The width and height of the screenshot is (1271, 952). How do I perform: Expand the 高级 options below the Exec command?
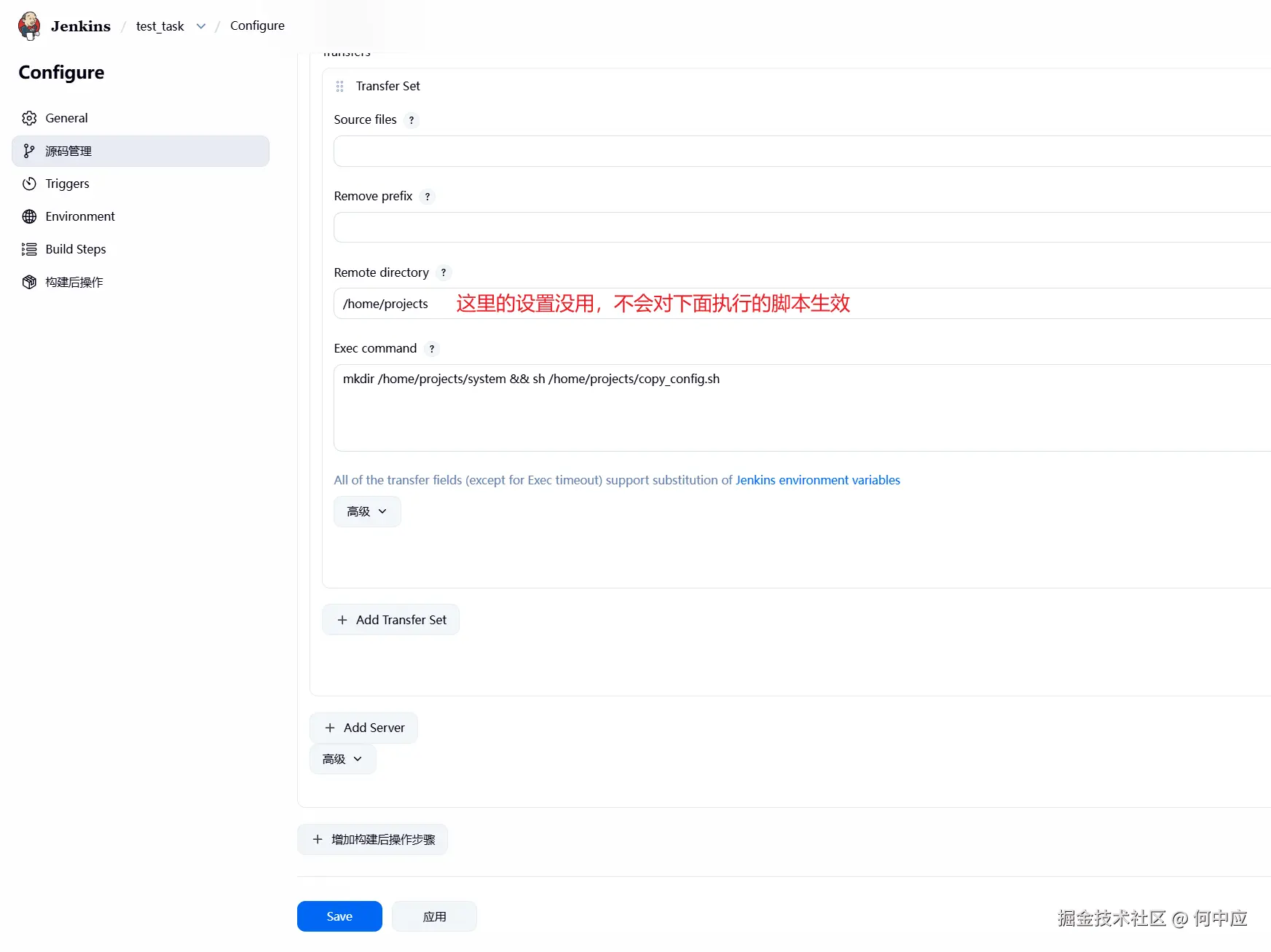coord(366,511)
